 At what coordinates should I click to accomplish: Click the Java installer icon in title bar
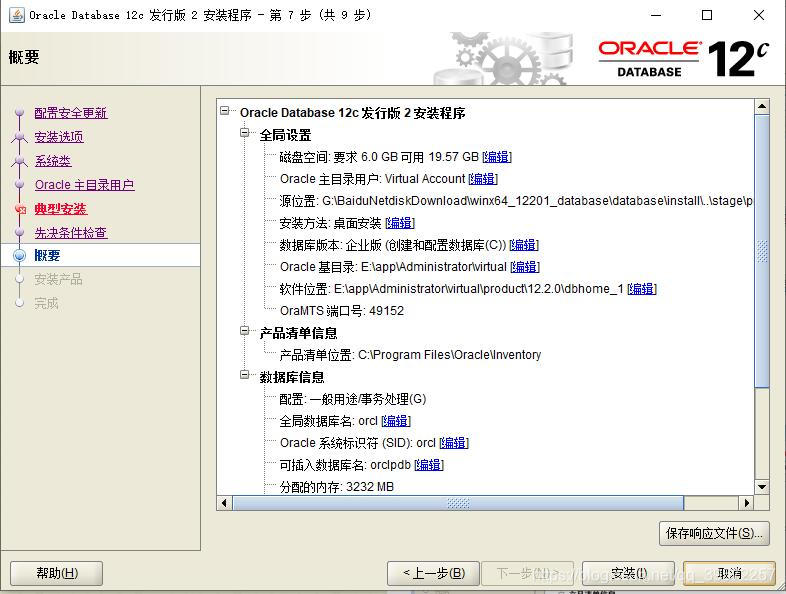17,15
